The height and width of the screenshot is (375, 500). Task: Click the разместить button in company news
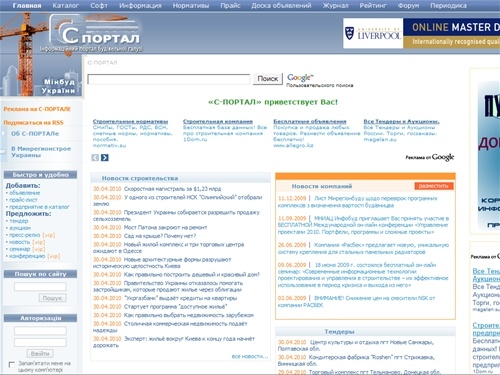[434, 186]
